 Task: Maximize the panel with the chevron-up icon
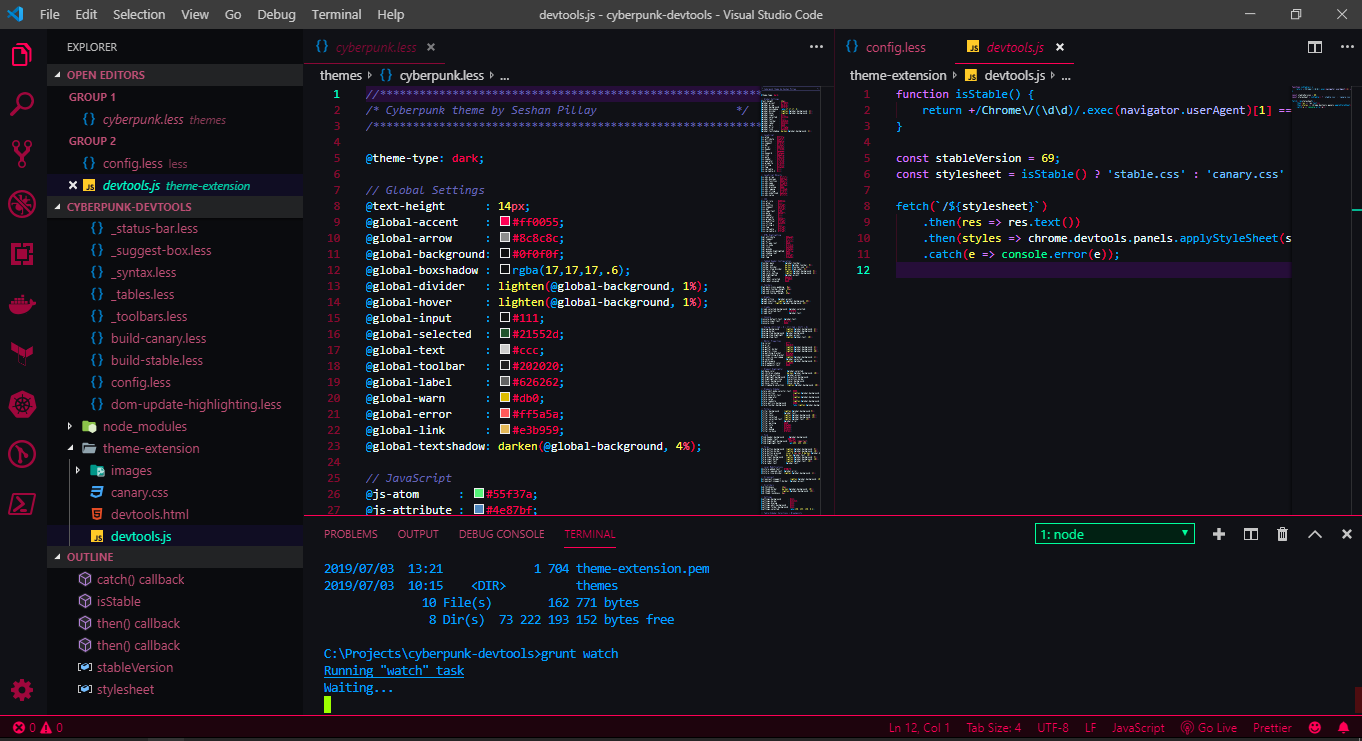pyautogui.click(x=1315, y=534)
